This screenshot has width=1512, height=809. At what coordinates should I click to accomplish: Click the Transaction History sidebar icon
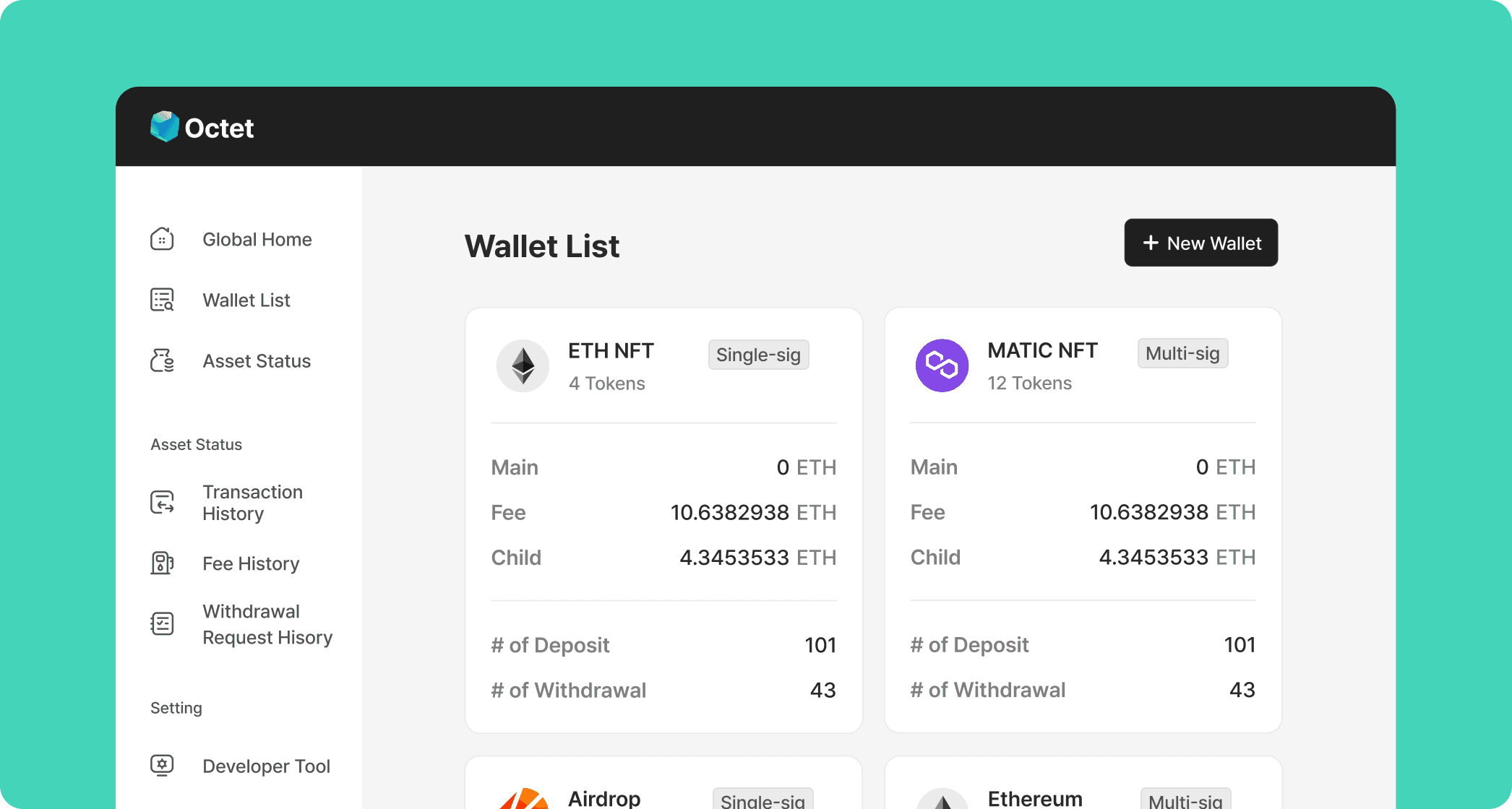(x=163, y=503)
